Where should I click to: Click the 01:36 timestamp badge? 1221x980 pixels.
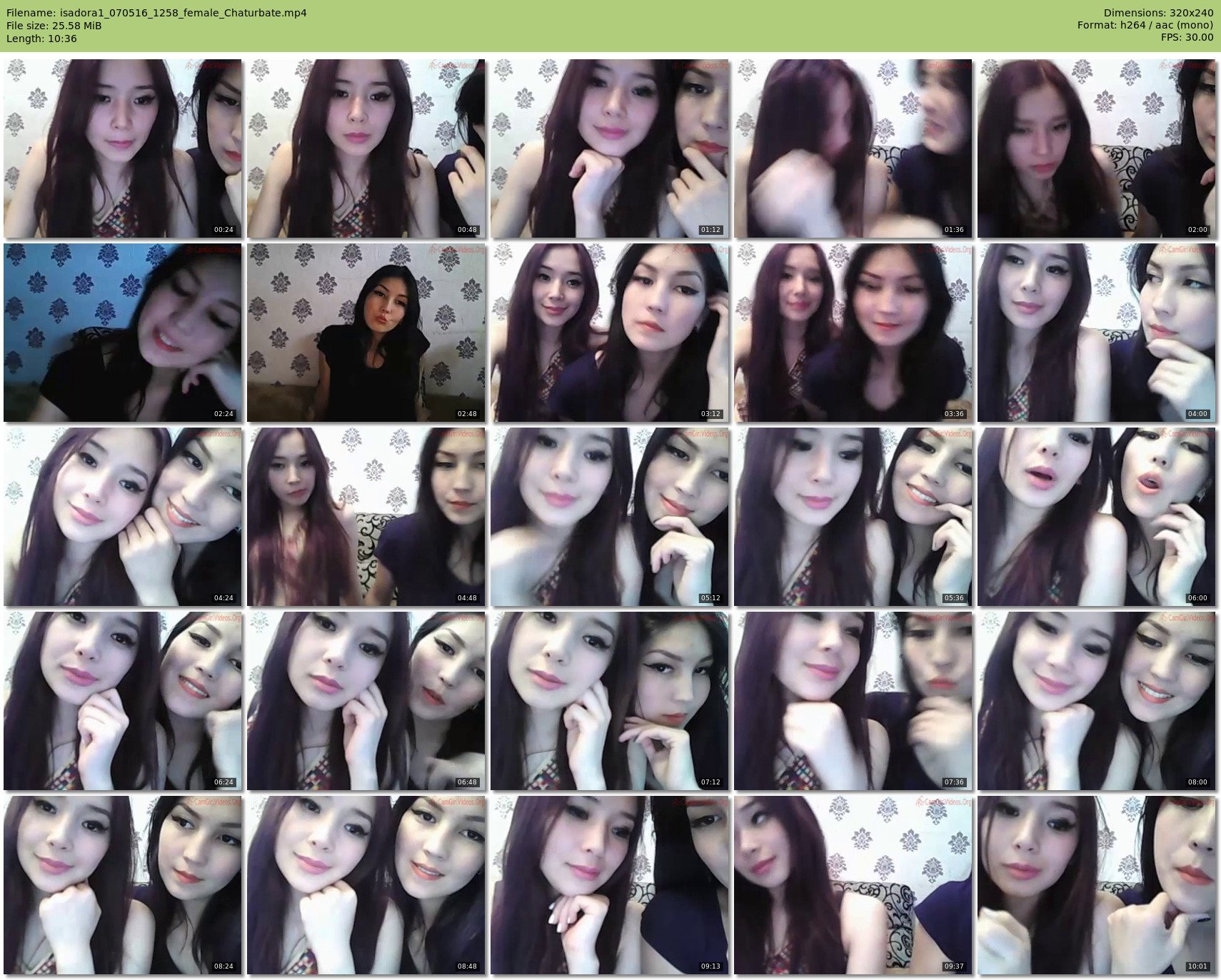coord(953,230)
